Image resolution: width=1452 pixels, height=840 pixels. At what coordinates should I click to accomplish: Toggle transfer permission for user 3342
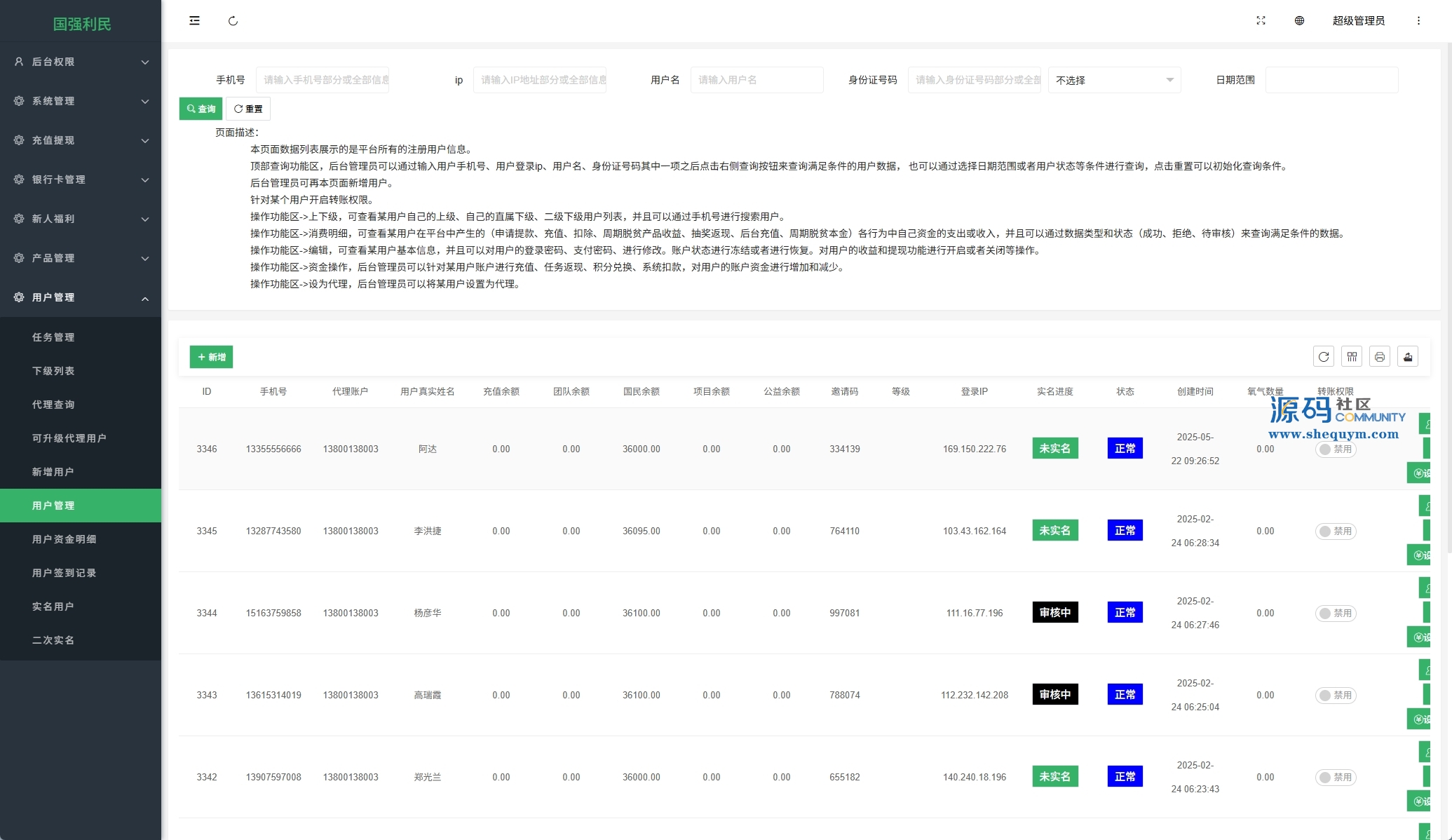1335,778
